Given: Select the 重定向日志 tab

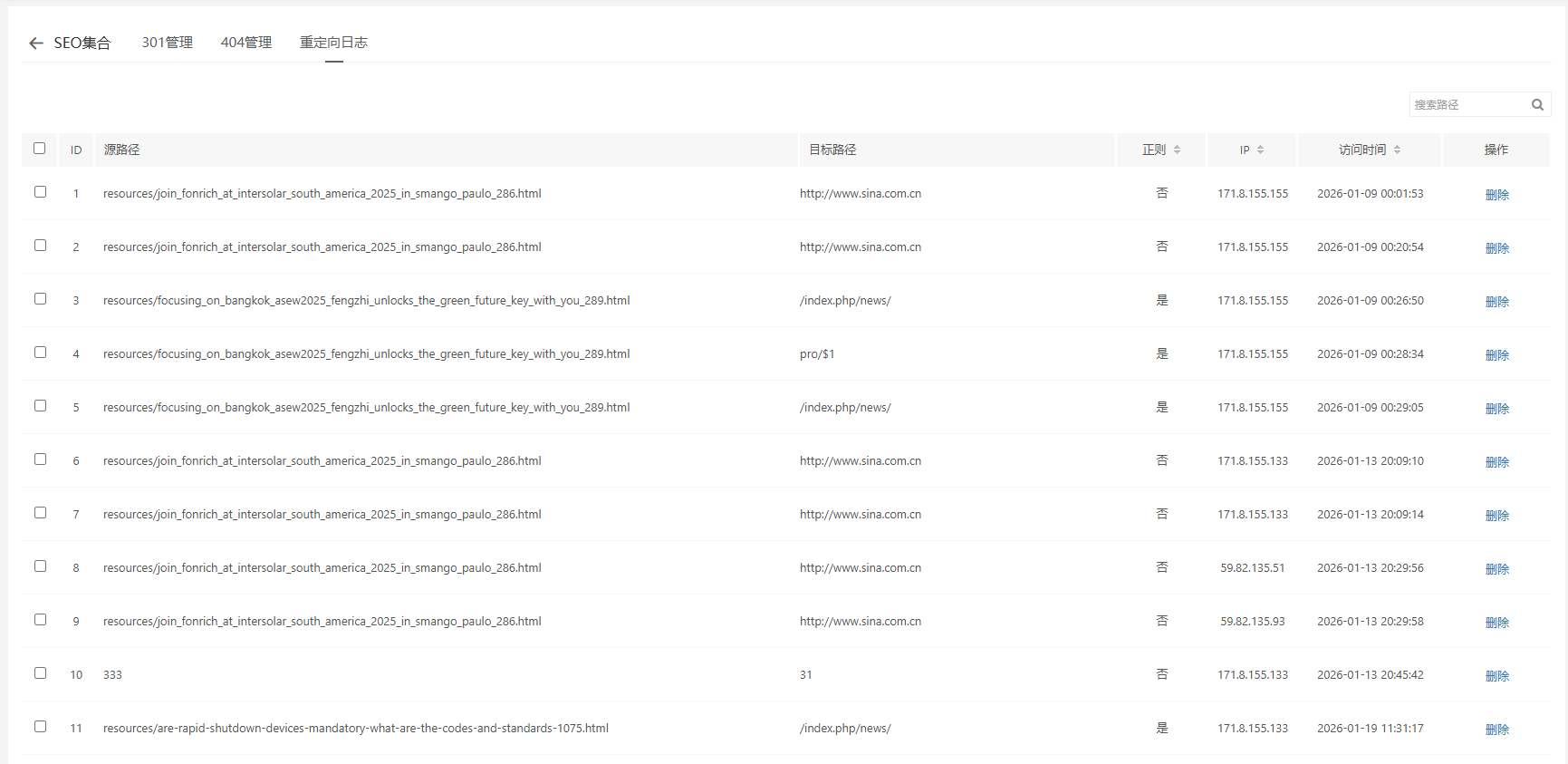Looking at the screenshot, I should click(x=333, y=43).
